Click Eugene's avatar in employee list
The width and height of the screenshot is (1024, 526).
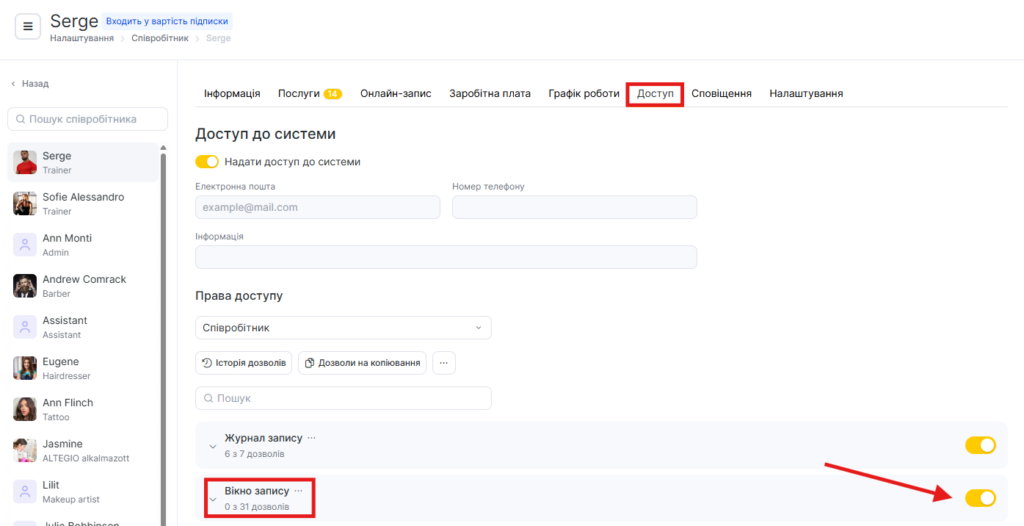(x=25, y=368)
